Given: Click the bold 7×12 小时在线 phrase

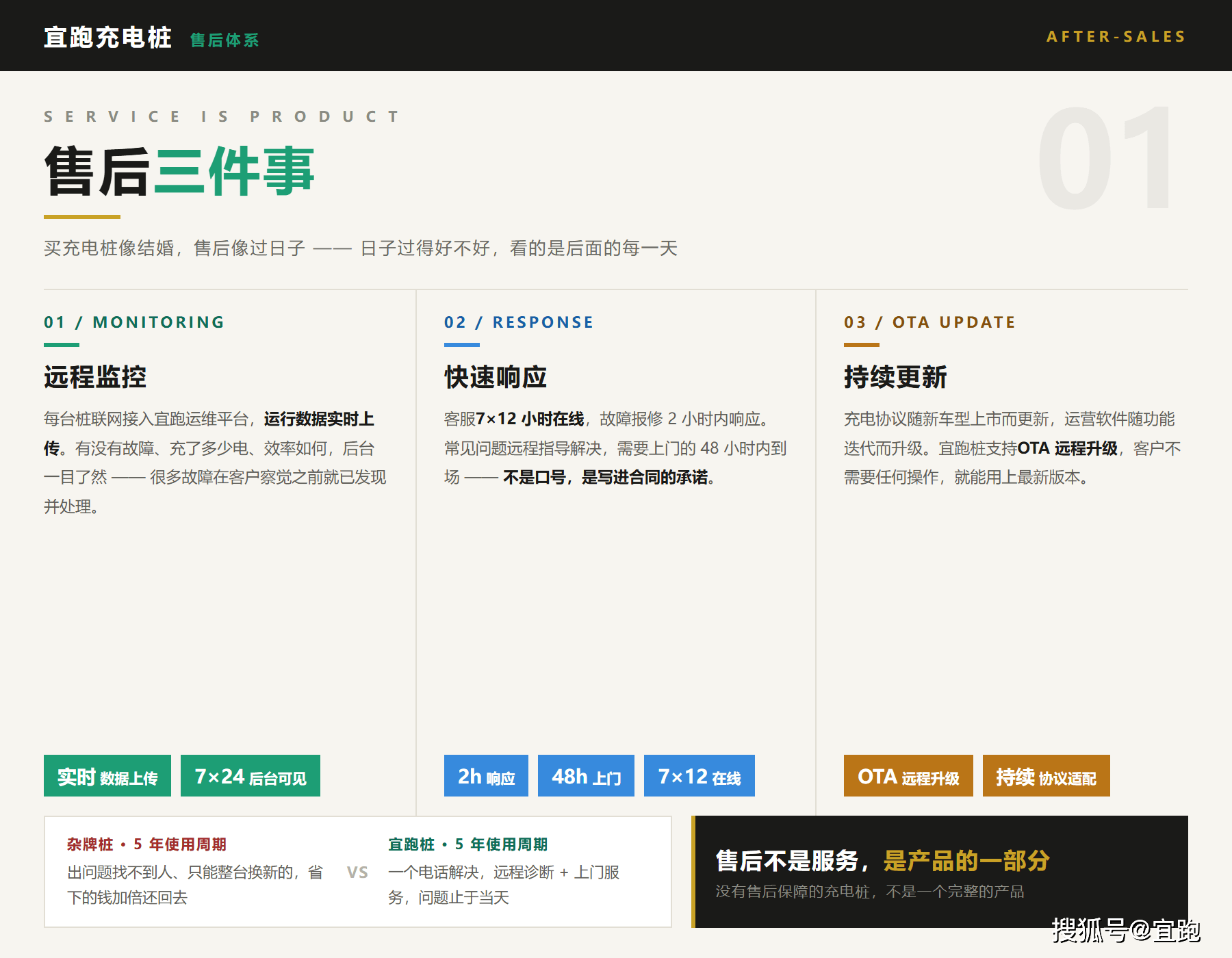Looking at the screenshot, I should pyautogui.click(x=530, y=419).
